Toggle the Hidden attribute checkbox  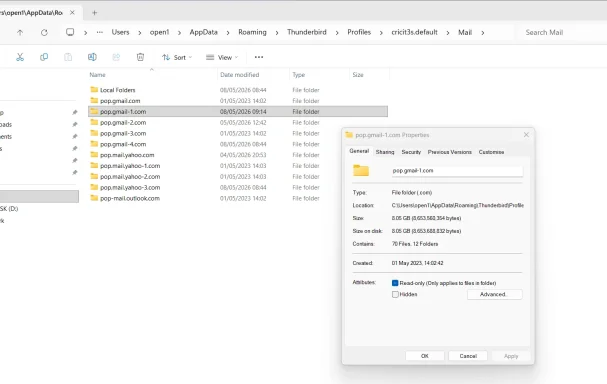pos(395,294)
